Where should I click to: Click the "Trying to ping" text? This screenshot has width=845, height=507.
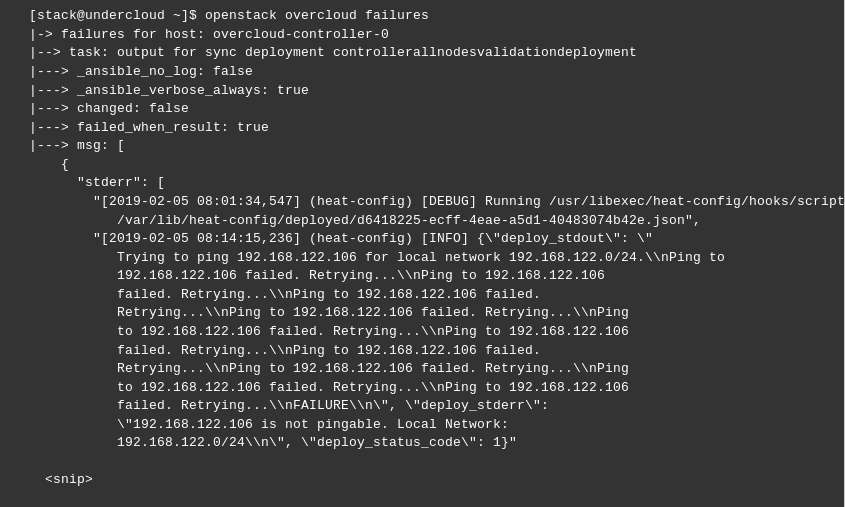[172, 257]
